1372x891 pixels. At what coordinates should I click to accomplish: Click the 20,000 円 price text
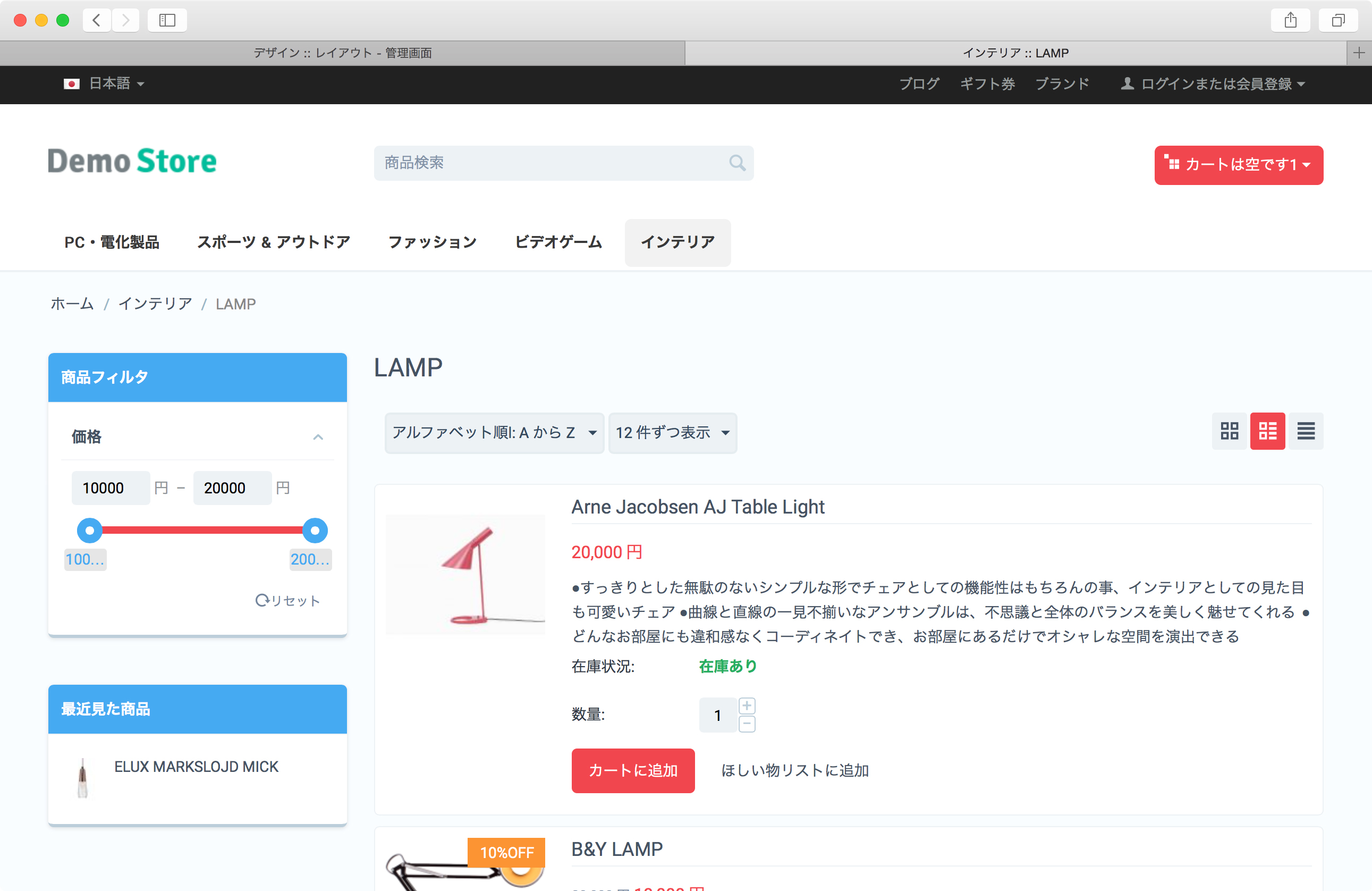[x=606, y=552]
